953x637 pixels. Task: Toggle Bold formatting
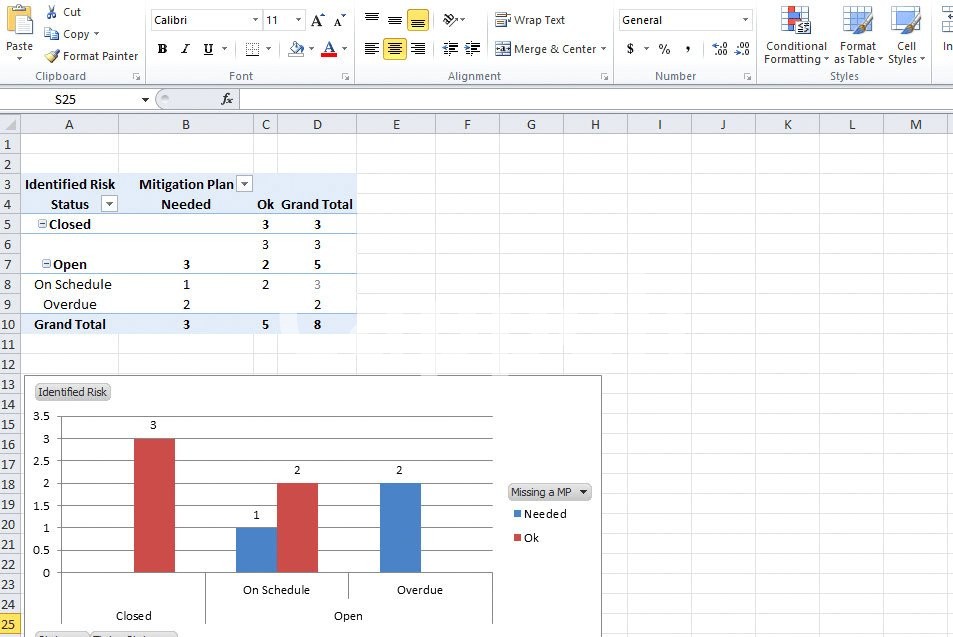click(163, 49)
